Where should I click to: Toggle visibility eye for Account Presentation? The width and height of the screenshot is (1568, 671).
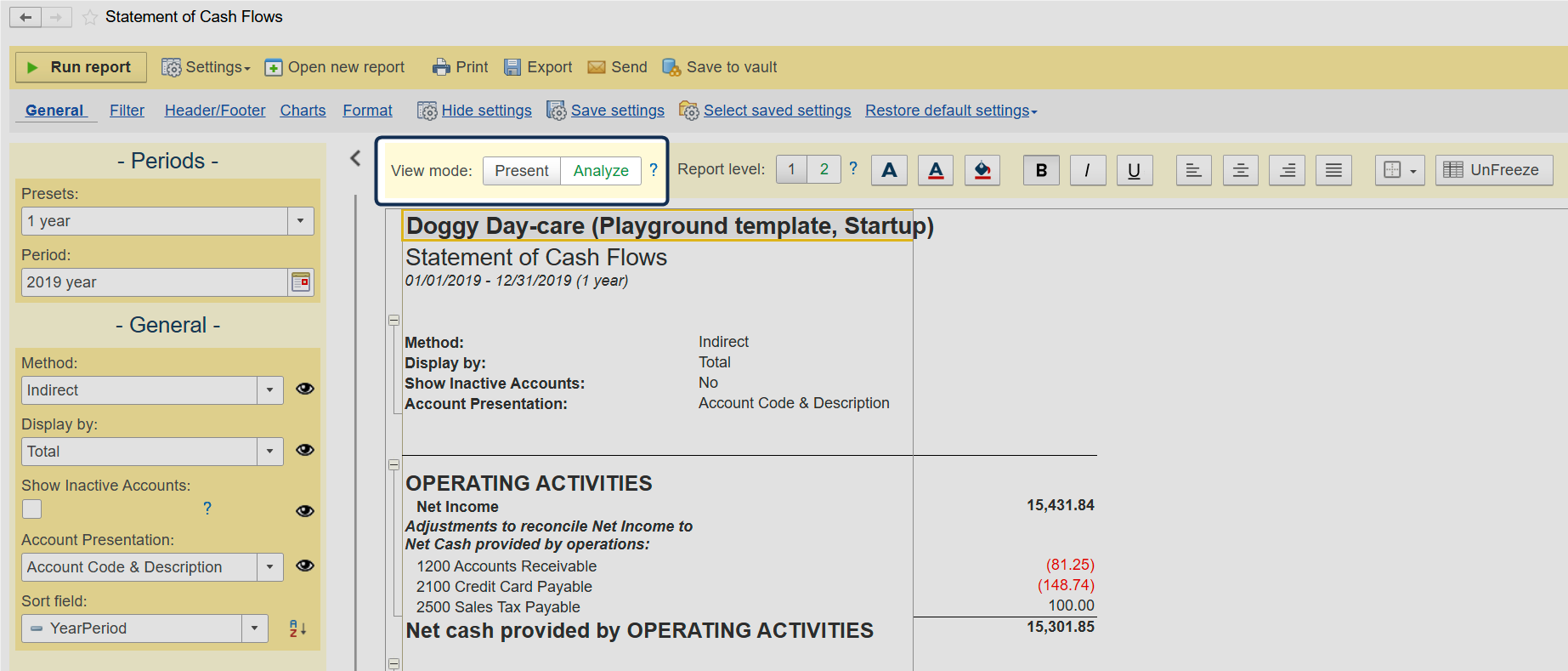pyautogui.click(x=305, y=566)
